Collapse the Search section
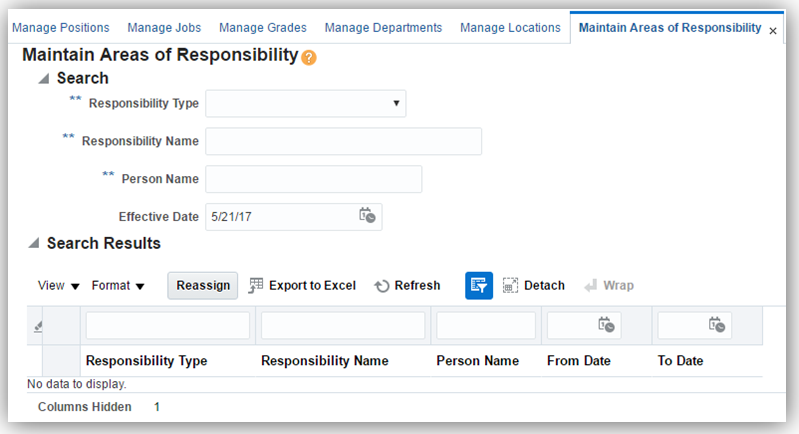This screenshot has height=434, width=799. tap(42, 78)
